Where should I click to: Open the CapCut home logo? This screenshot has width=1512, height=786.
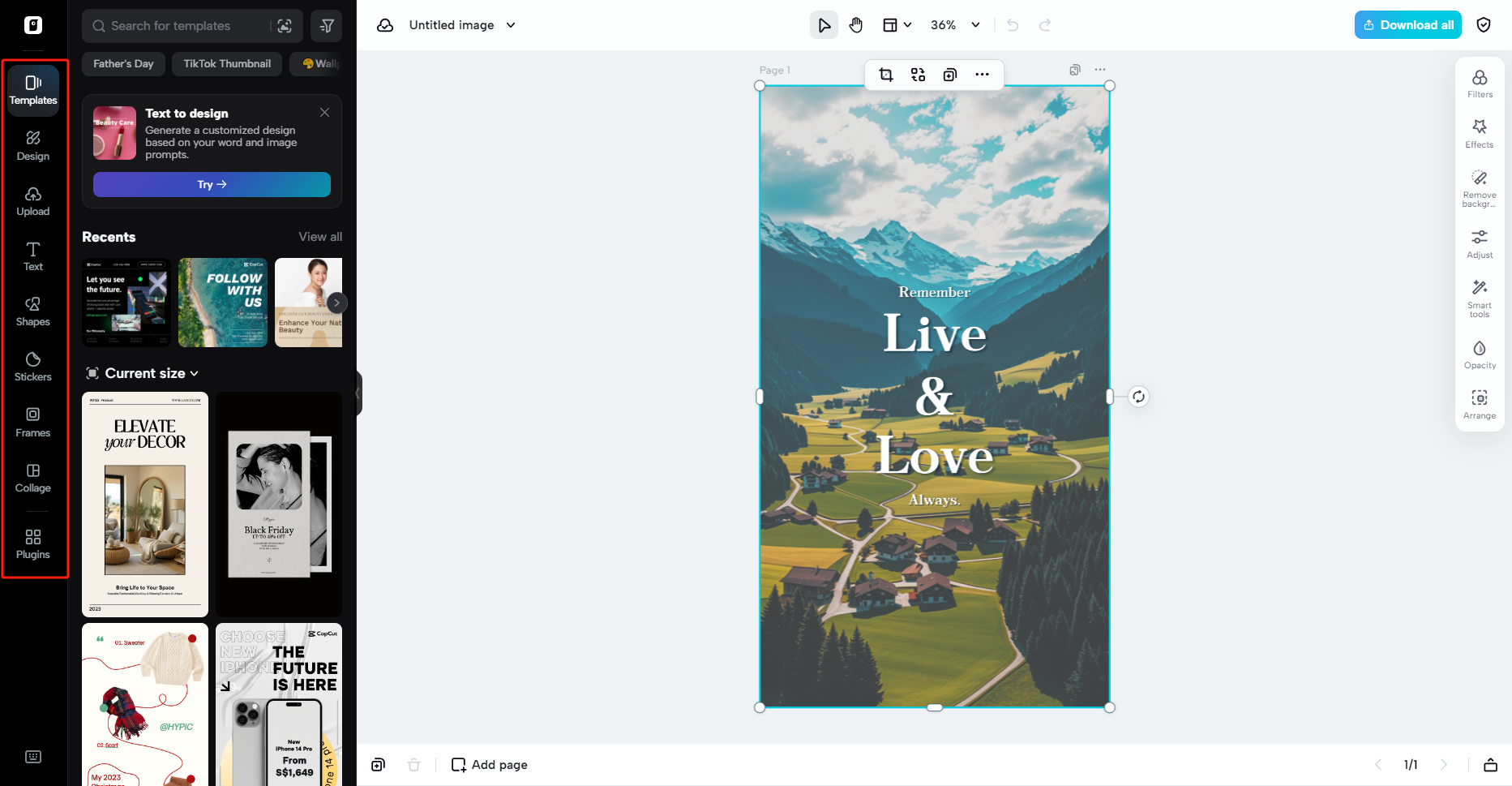click(33, 25)
